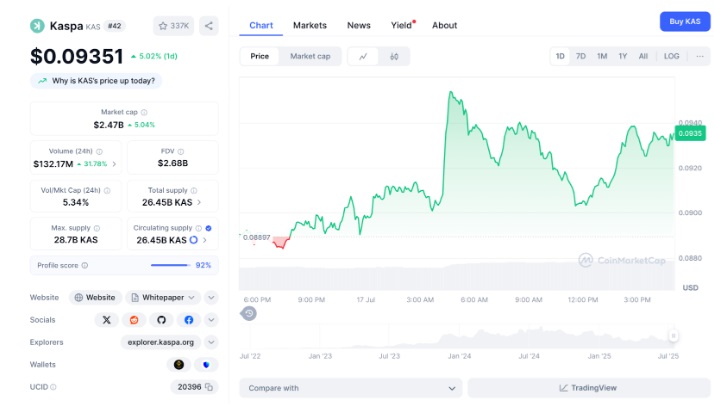Image resolution: width=714 pixels, height=408 pixels.
Task: Expand more links next to Whitepaper
Action: point(211,297)
